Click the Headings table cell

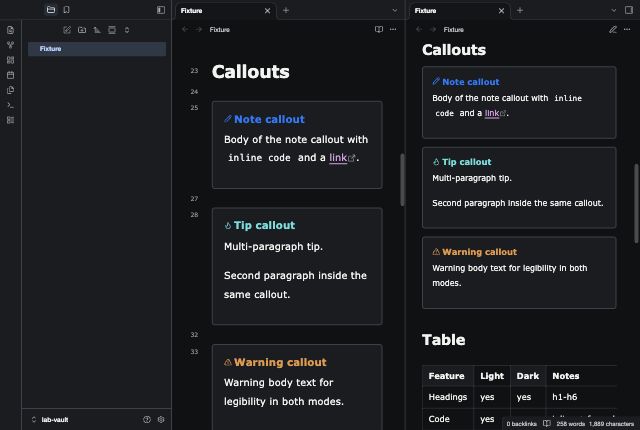point(448,397)
